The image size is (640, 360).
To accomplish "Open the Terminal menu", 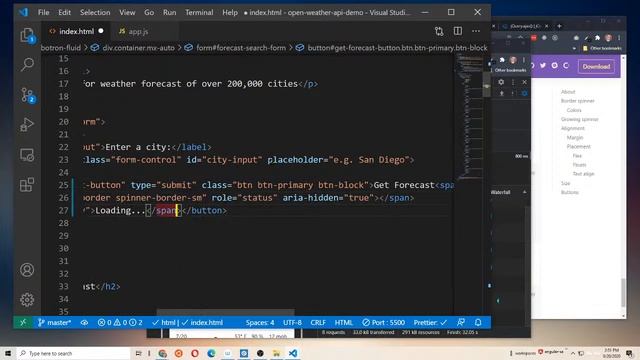I will click(199, 12).
